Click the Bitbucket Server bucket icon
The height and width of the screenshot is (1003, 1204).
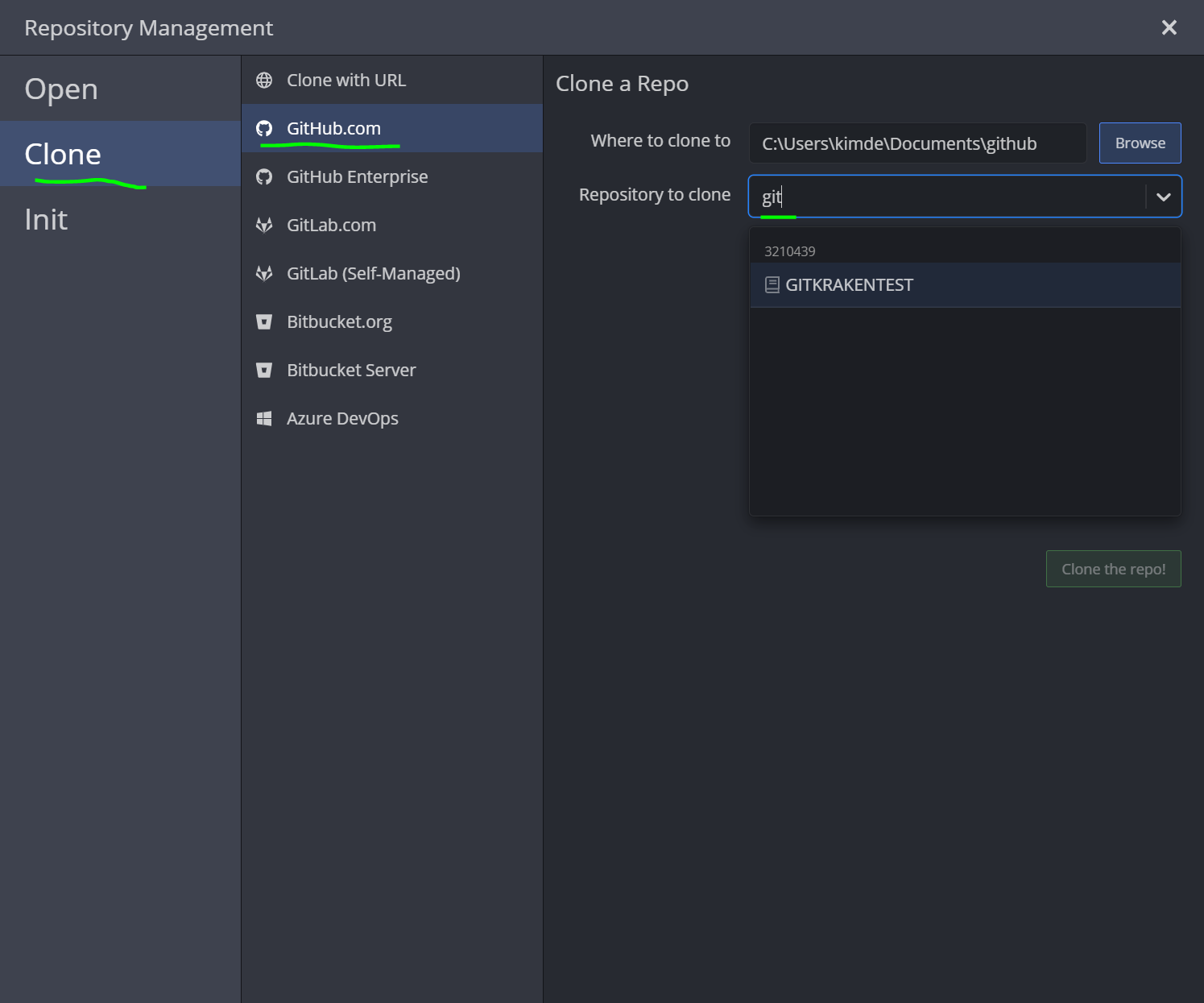pyautogui.click(x=264, y=371)
